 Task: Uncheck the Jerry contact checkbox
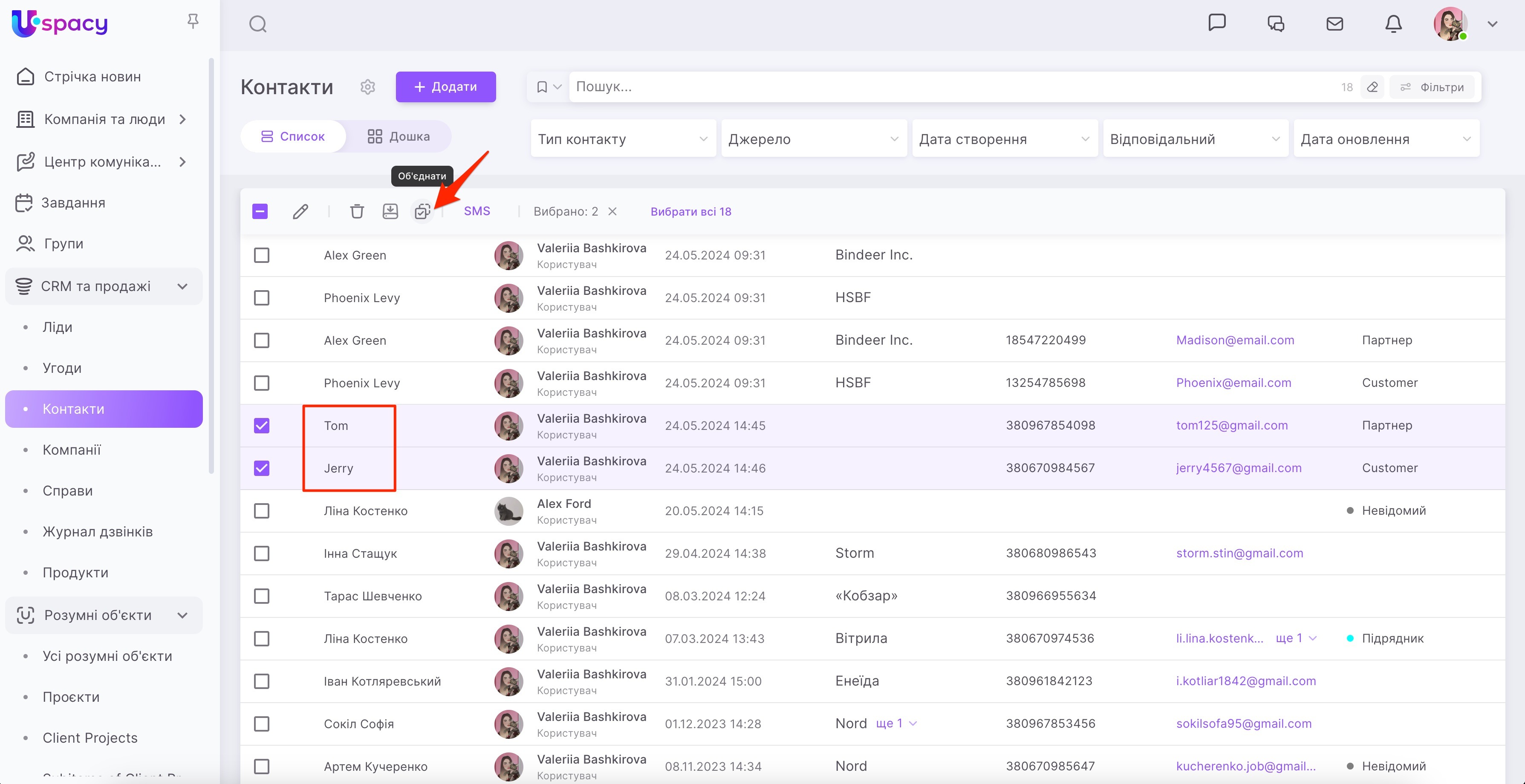click(x=262, y=468)
